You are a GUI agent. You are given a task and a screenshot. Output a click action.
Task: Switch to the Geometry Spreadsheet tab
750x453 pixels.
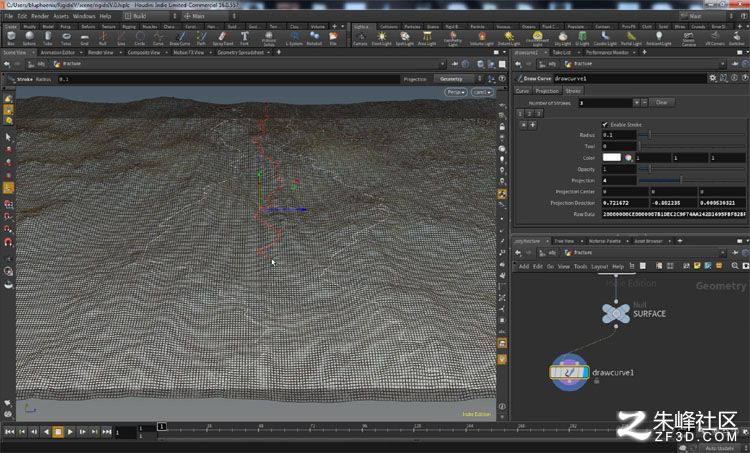[x=241, y=52]
